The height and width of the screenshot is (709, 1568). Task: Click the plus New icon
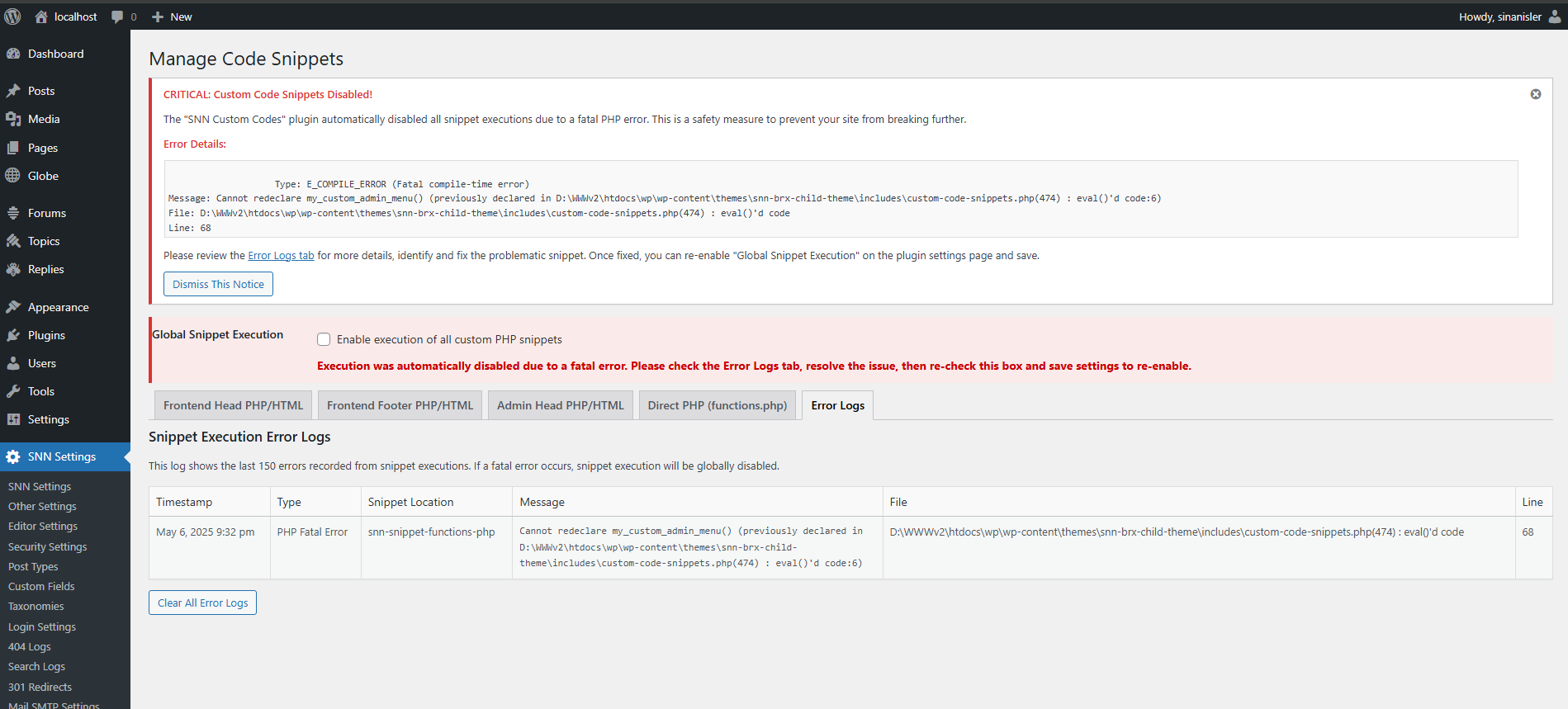[x=158, y=17]
